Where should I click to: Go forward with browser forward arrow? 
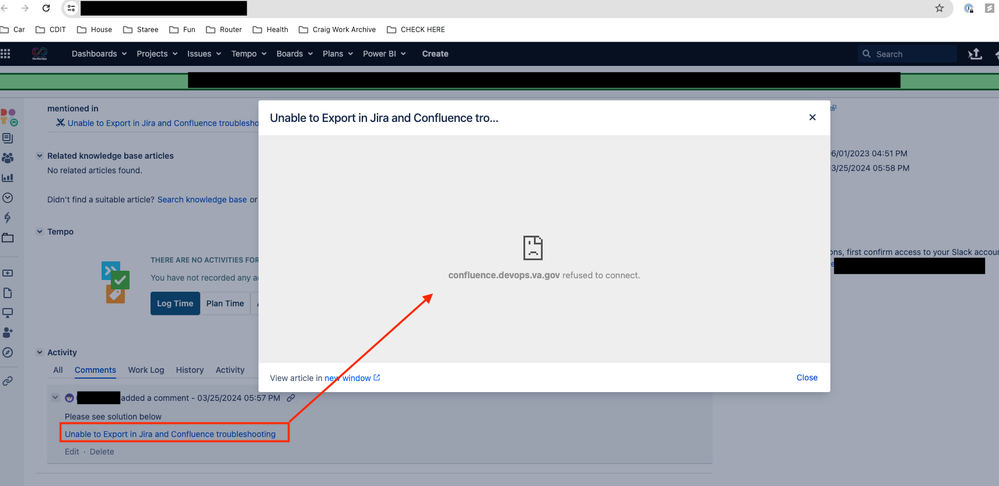(25, 8)
